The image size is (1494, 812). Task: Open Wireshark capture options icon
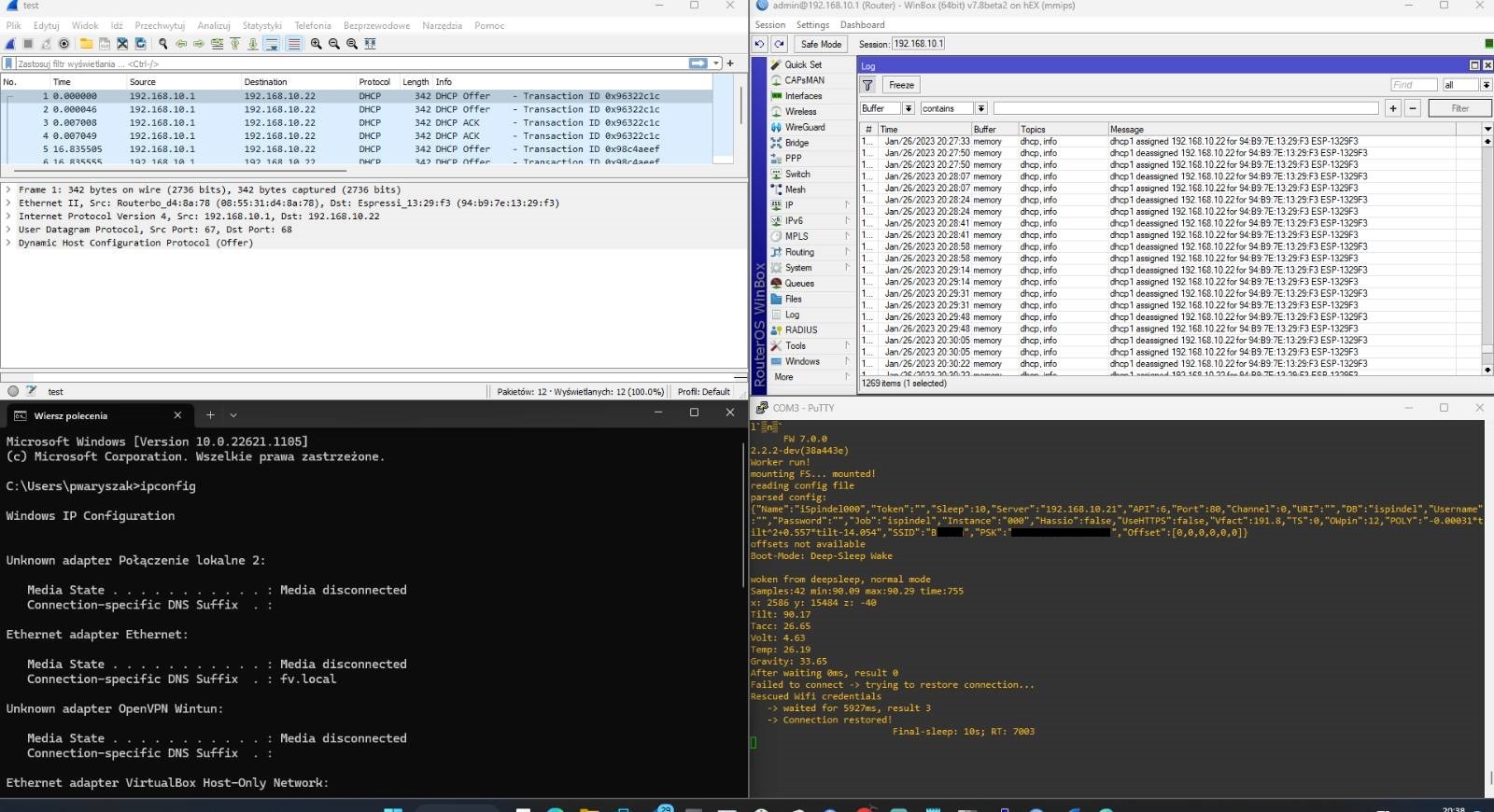(63, 44)
